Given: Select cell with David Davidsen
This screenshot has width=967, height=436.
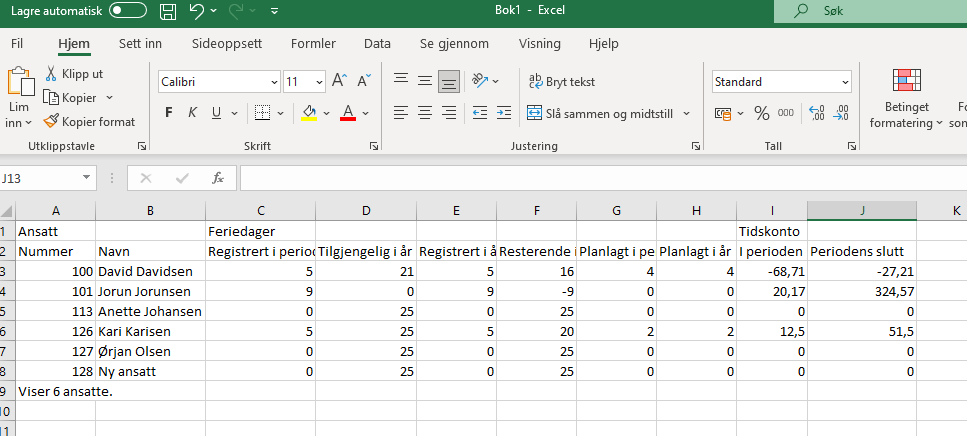Looking at the screenshot, I should point(150,271).
